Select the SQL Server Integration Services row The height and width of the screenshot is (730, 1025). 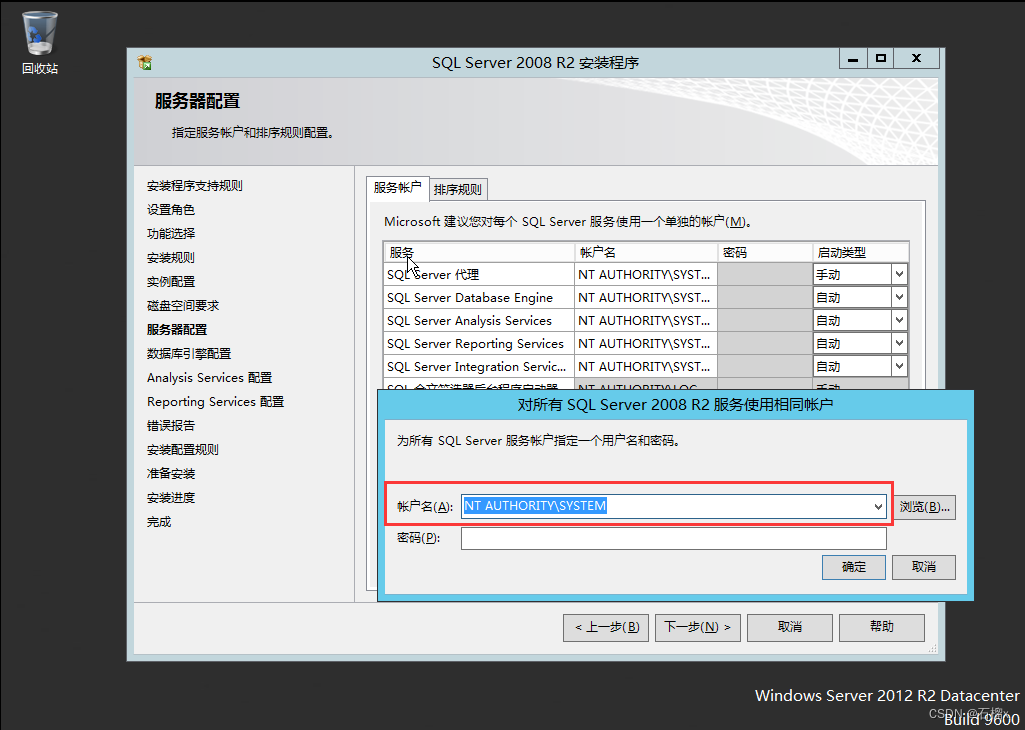(x=479, y=366)
